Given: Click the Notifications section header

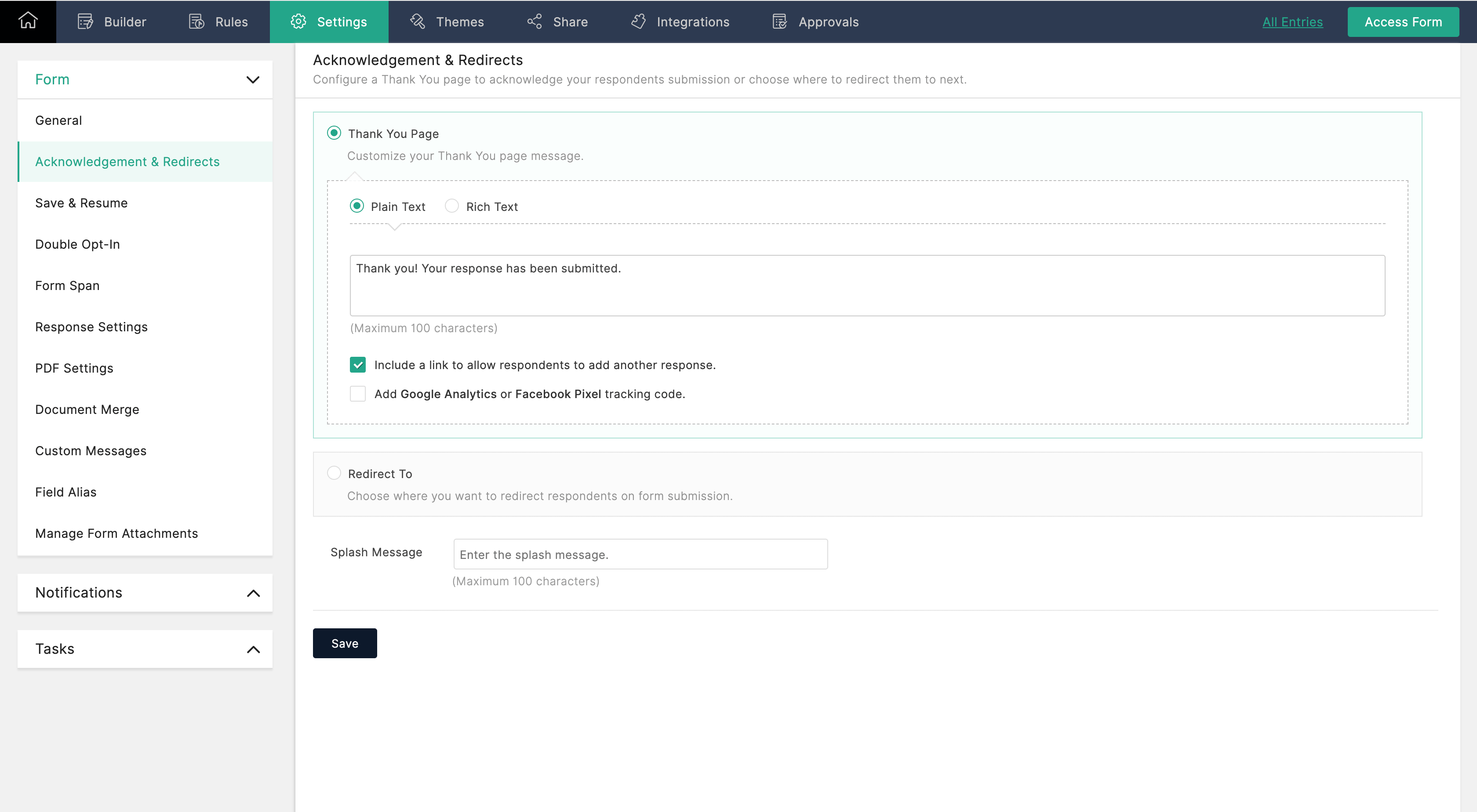Looking at the screenshot, I should [x=145, y=593].
